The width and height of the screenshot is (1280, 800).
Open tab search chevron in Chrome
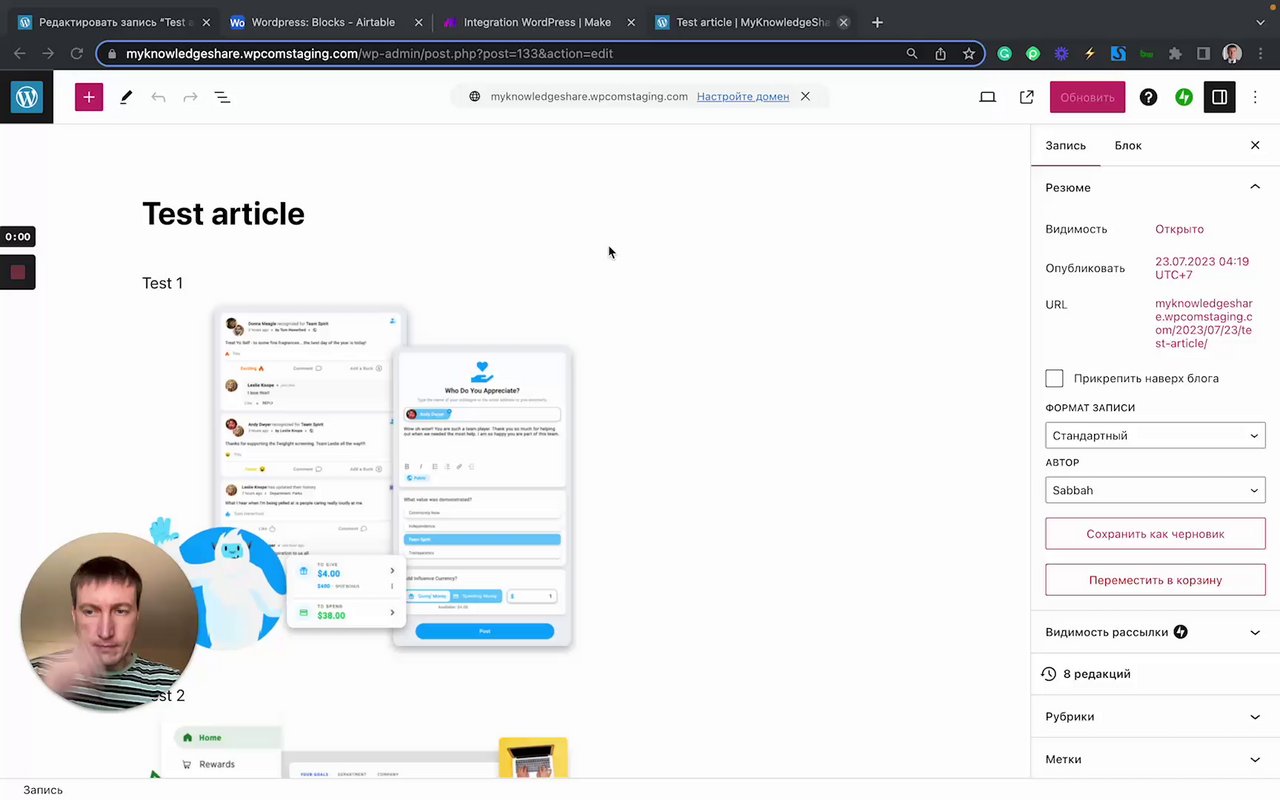point(1259,22)
